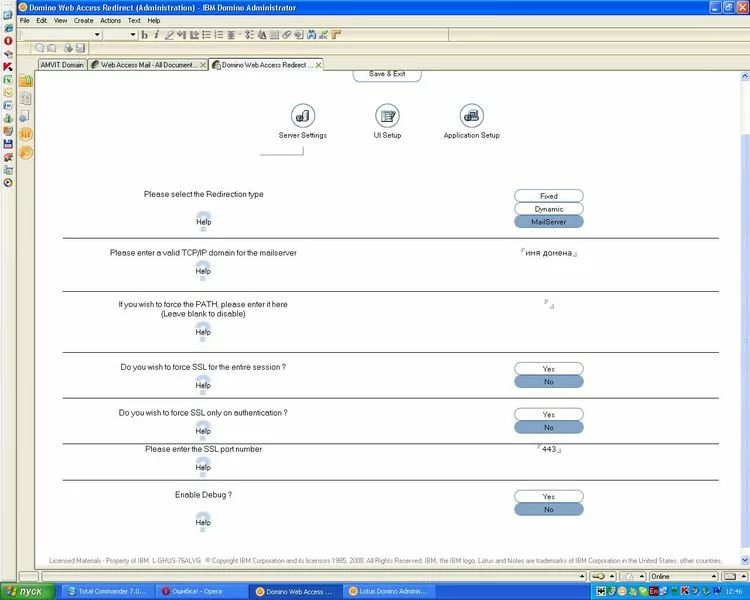Click the Save & Exit button
Viewport: 750px width, 600px height.
pyautogui.click(x=387, y=75)
